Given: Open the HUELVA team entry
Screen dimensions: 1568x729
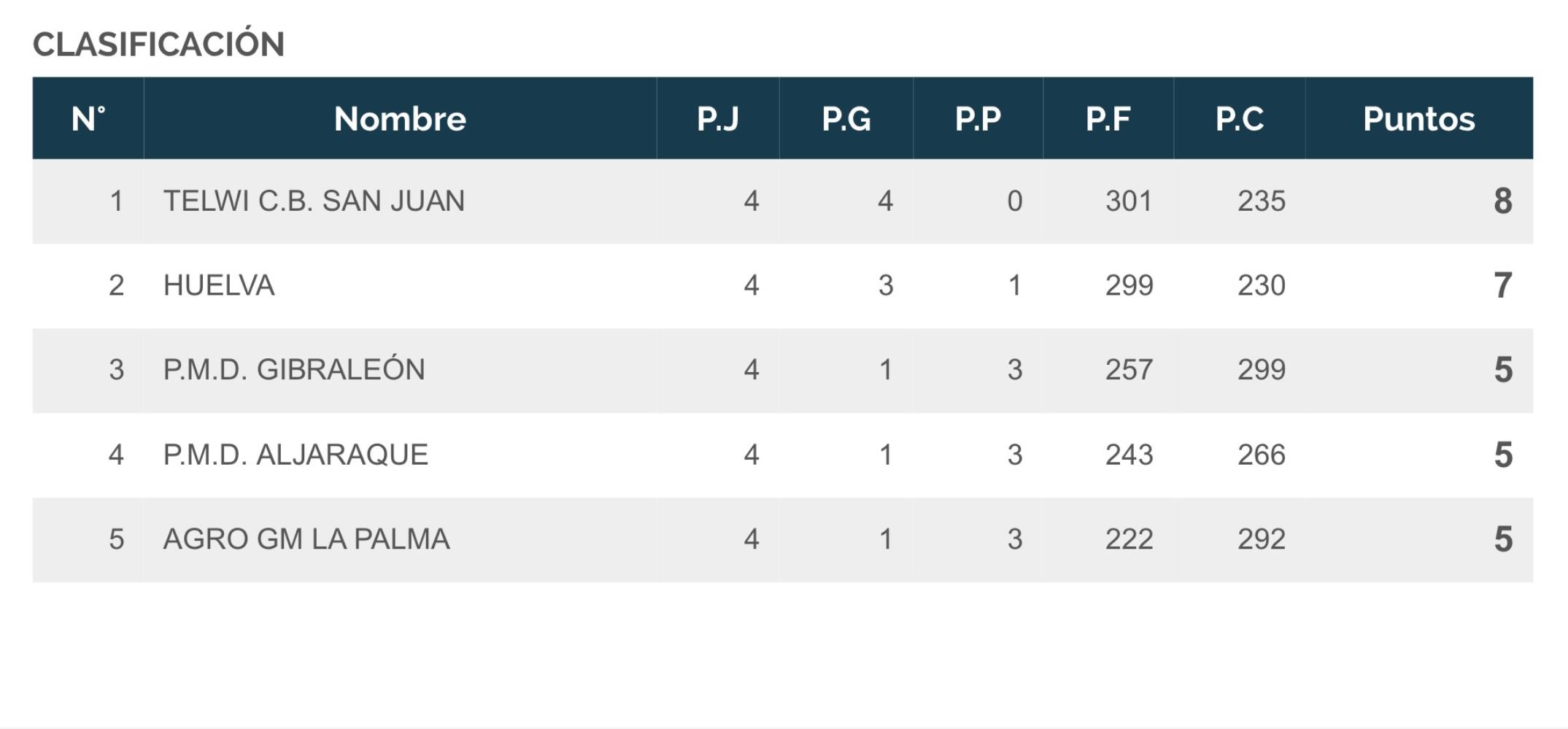Looking at the screenshot, I should (219, 285).
